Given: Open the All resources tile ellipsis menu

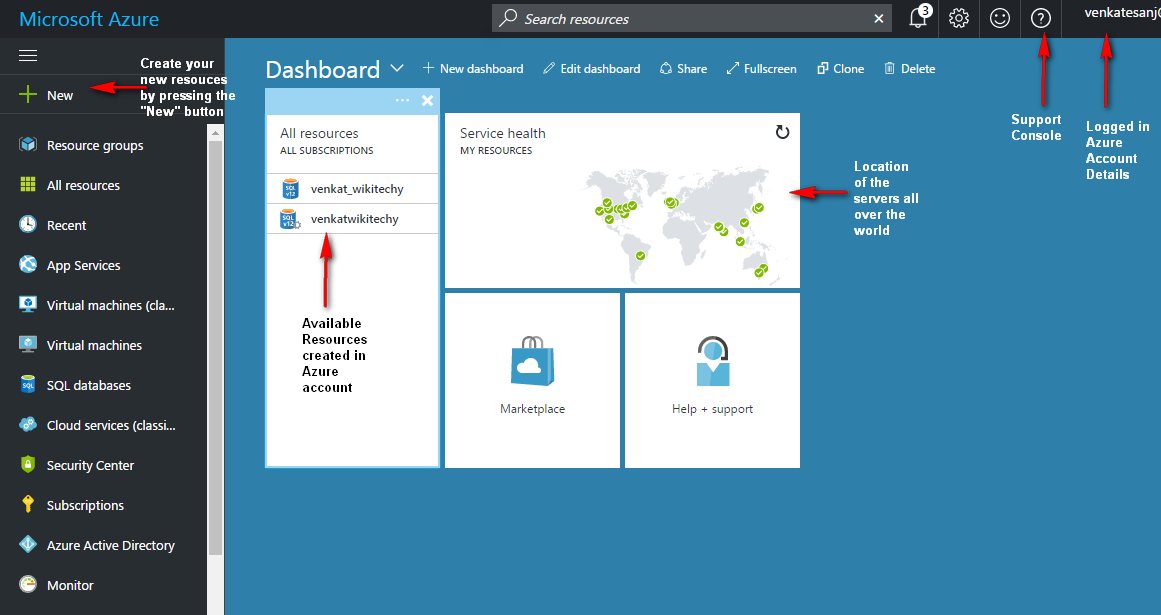Looking at the screenshot, I should click(402, 100).
